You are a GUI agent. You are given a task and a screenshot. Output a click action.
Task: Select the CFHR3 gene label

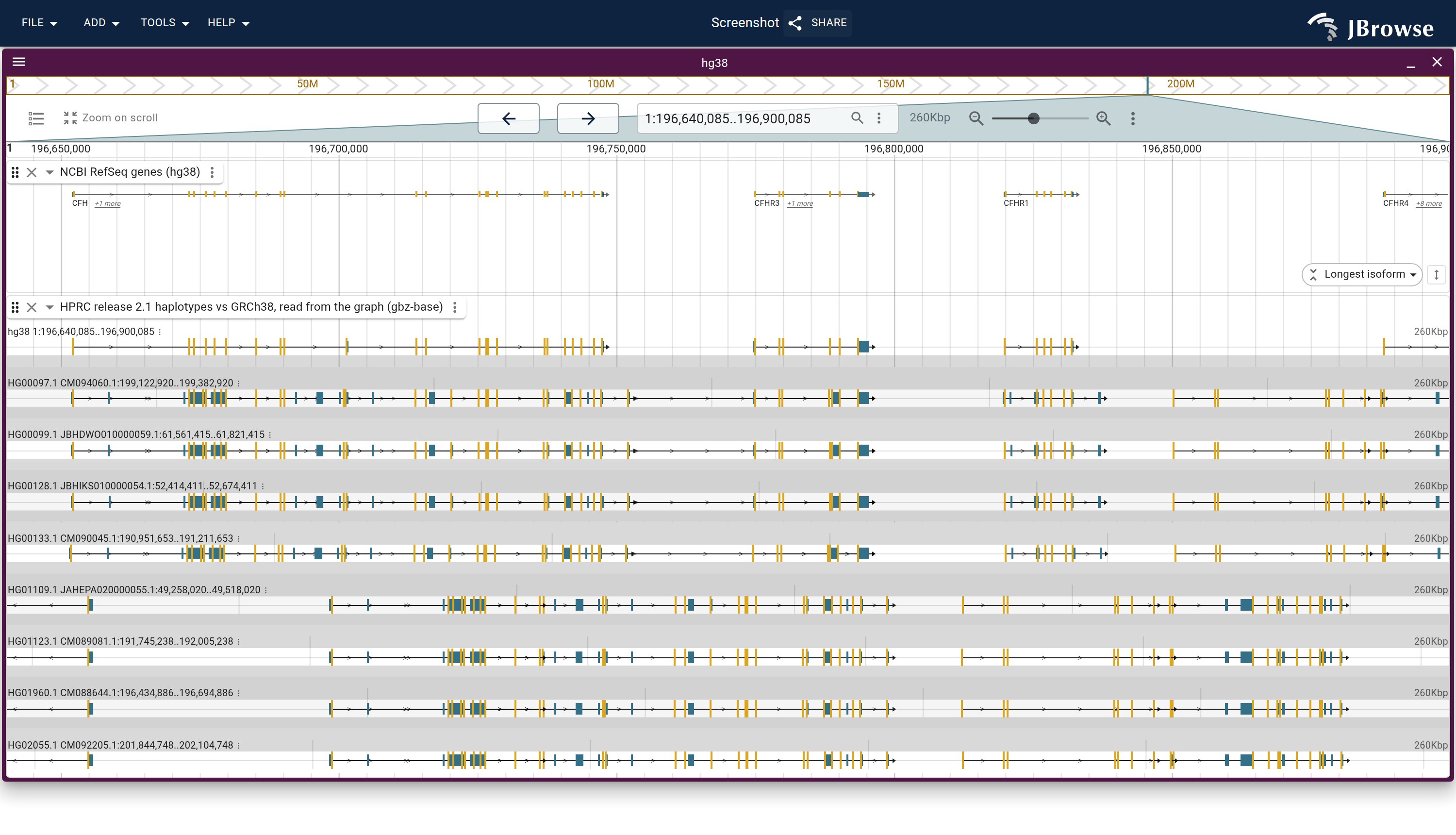[x=766, y=203]
